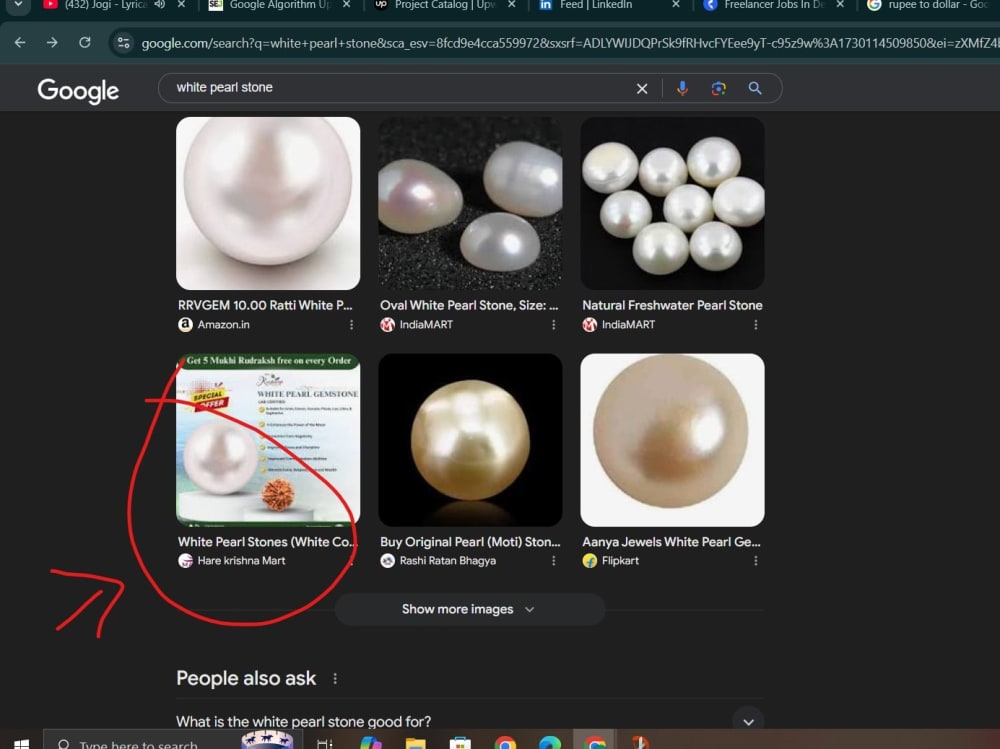
Task: Open more options for Oval White Pearl result
Action: click(x=554, y=325)
